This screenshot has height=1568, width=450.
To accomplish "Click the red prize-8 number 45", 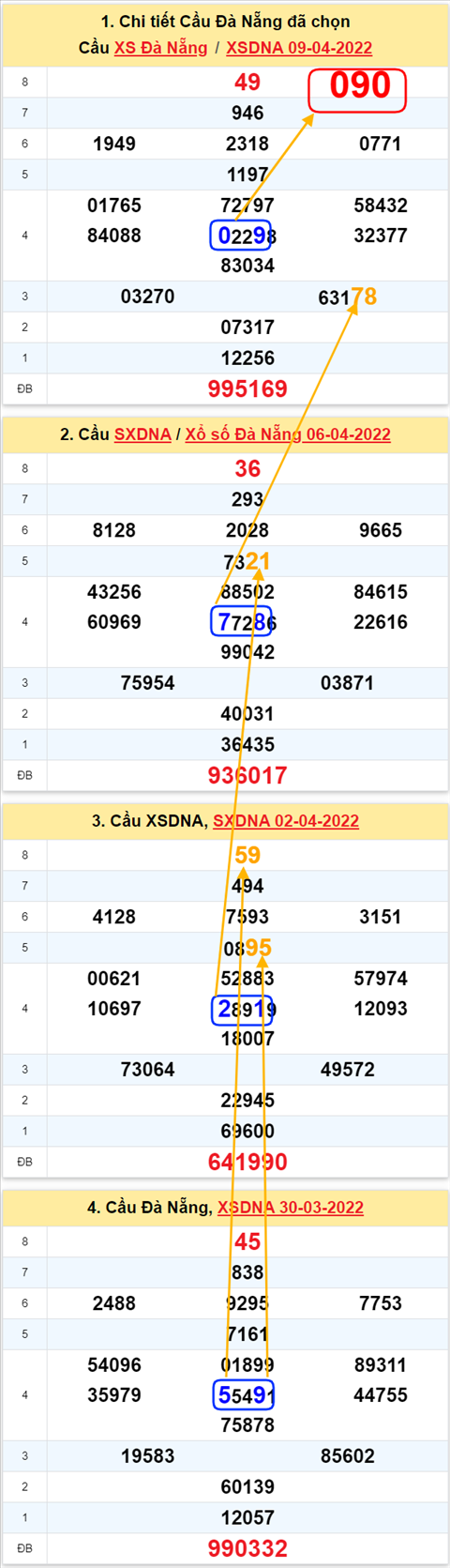I will point(247,1241).
